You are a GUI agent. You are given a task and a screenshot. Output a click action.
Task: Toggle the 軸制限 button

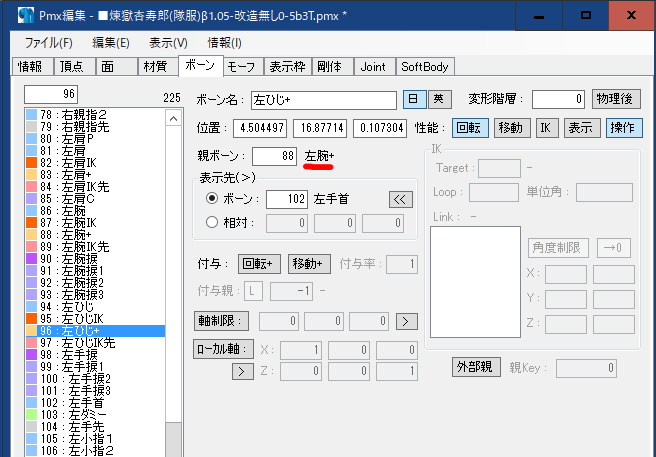[x=221, y=321]
